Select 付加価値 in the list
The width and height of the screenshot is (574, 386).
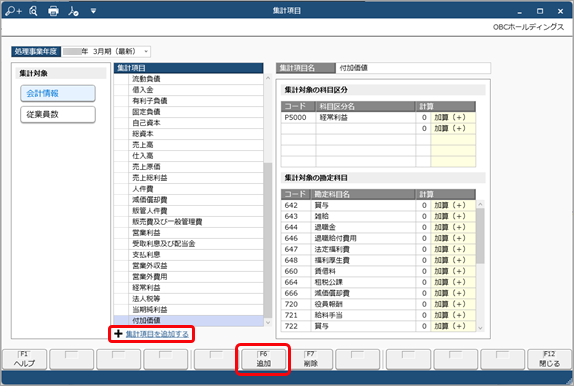point(189,320)
